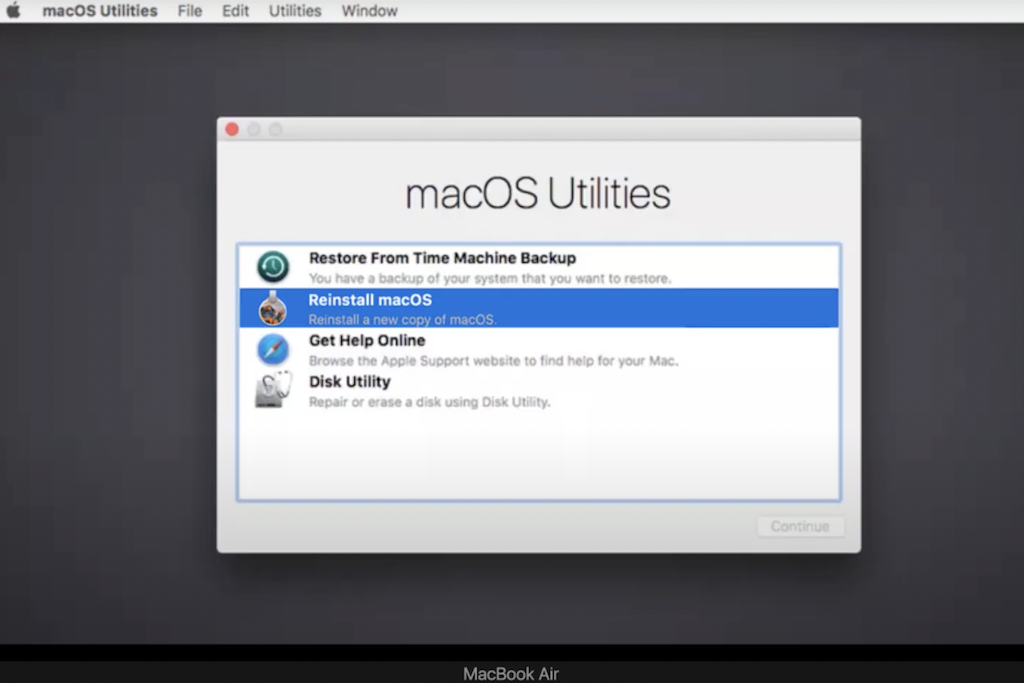
Task: Click the Time Machine backup icon
Action: pyautogui.click(x=273, y=266)
